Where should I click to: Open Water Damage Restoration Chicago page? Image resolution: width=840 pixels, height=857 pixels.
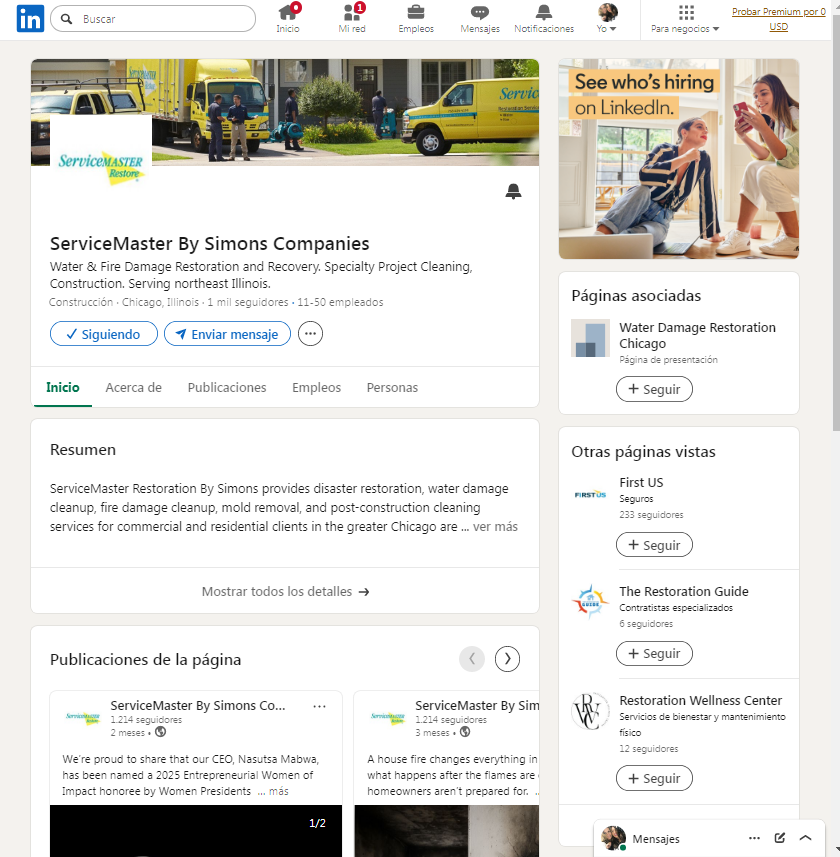[697, 335]
